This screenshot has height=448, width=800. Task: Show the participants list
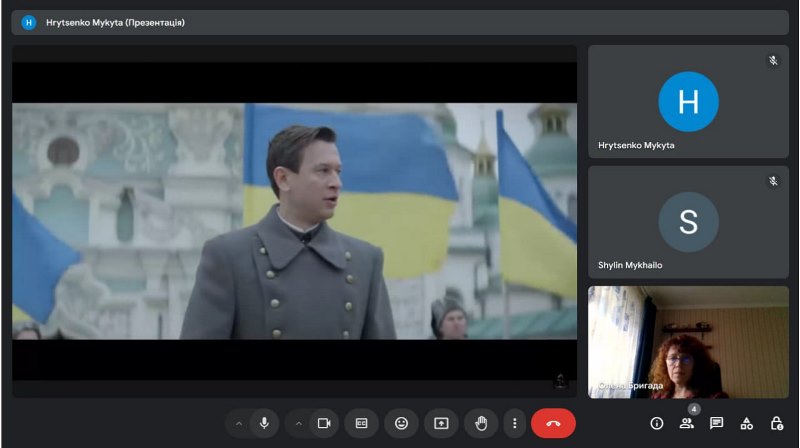686,424
